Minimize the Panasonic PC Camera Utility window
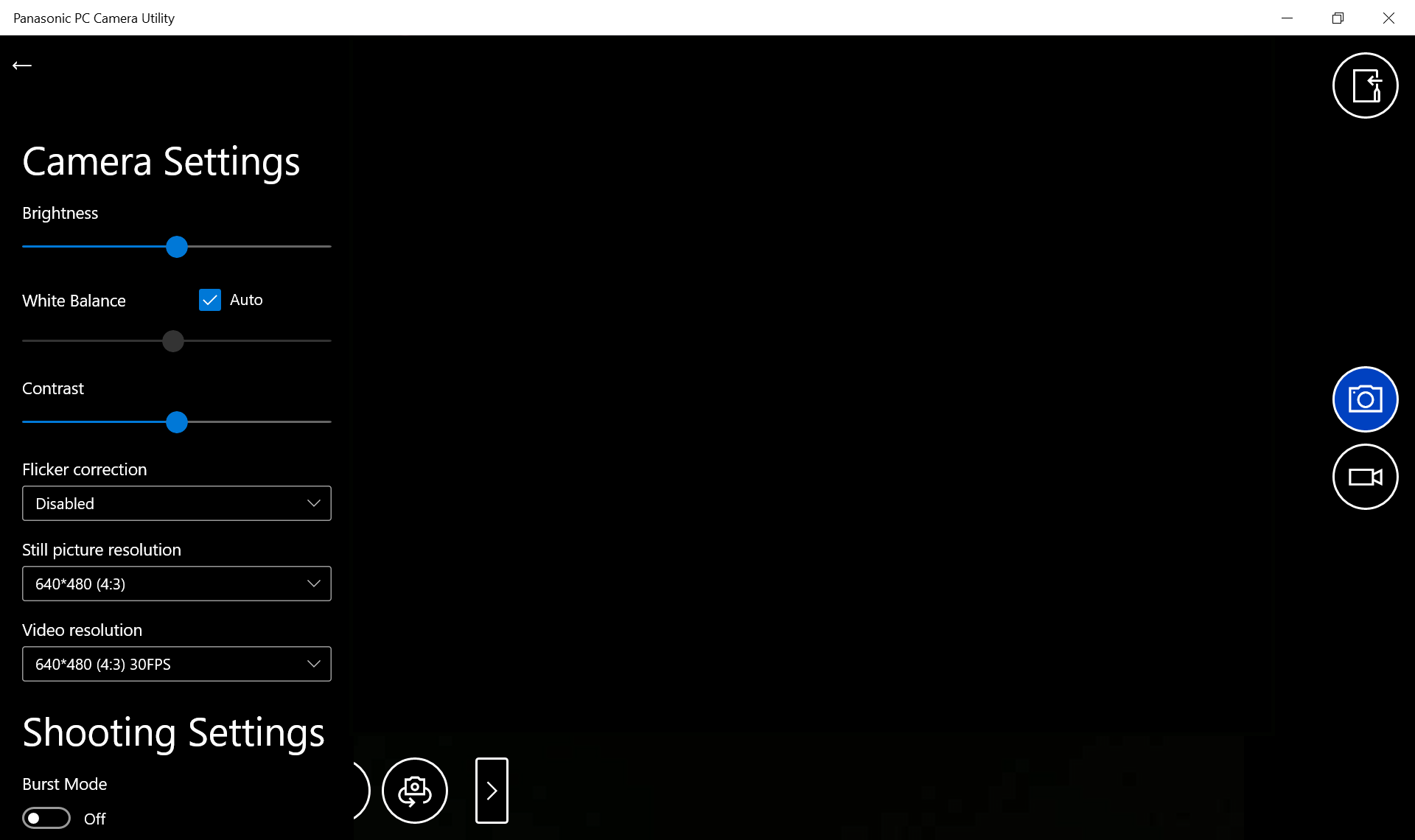Screen dimensions: 1415x840 coord(1287,18)
